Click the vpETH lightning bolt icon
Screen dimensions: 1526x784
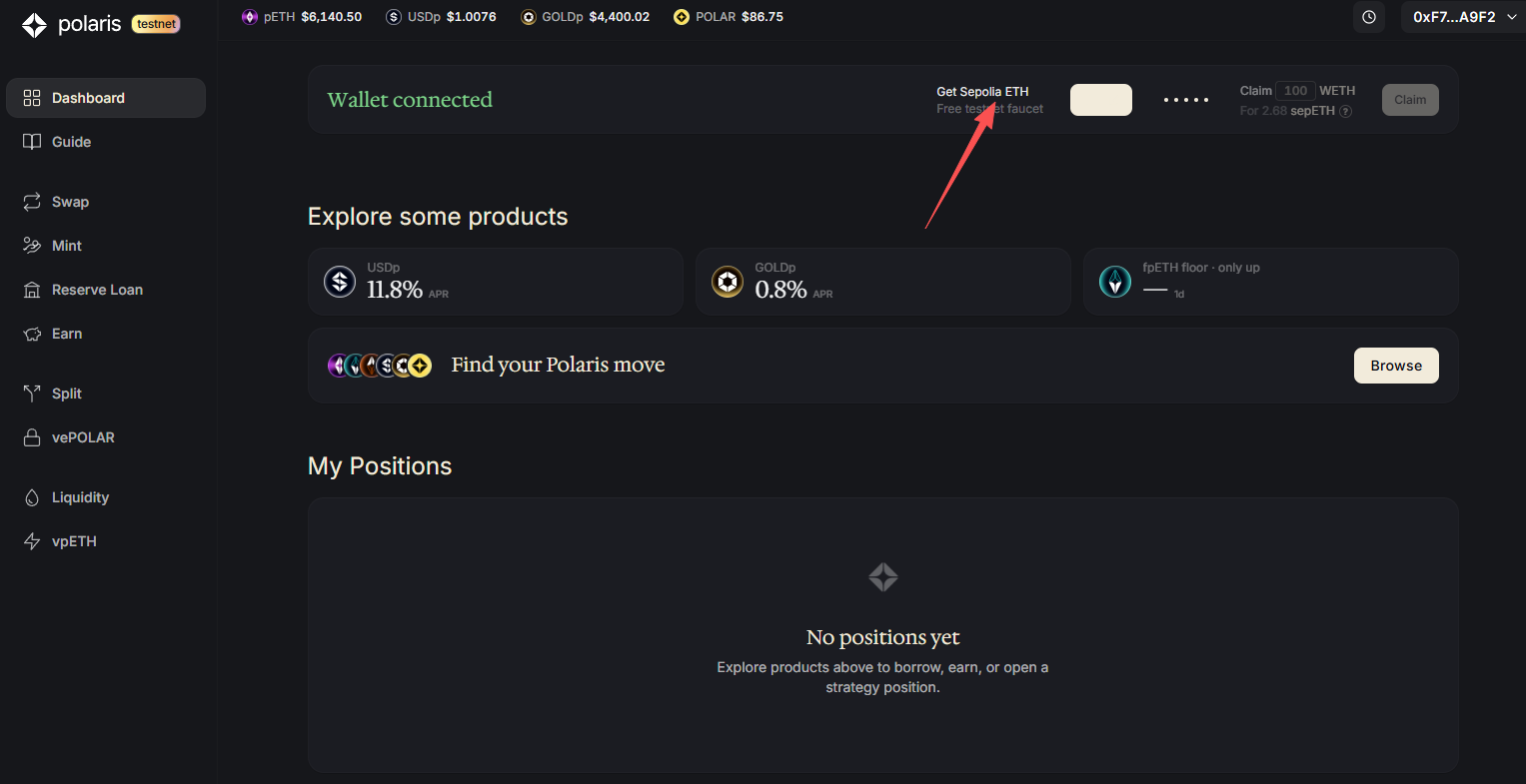(x=32, y=541)
